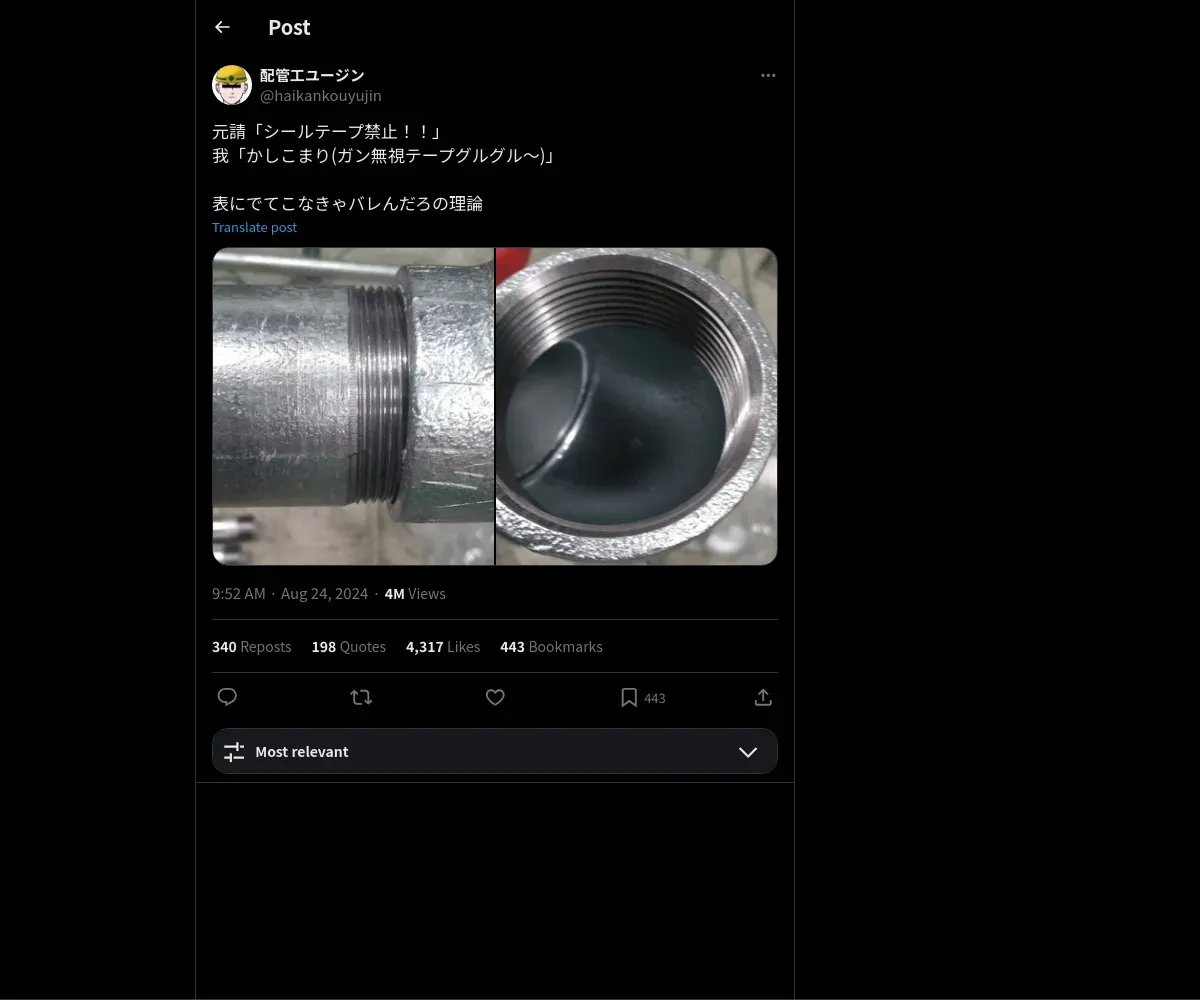
Task: Click the 配管エユージン display name
Action: pos(312,75)
